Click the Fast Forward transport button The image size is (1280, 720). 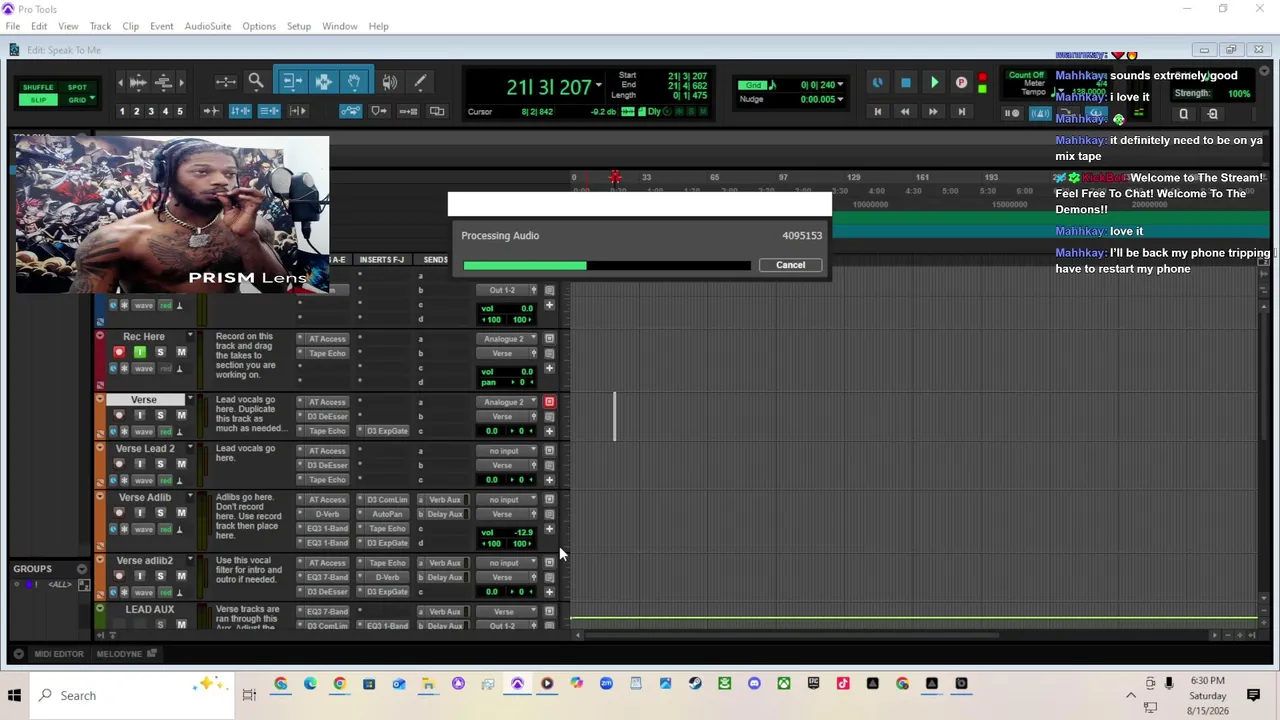[934, 112]
